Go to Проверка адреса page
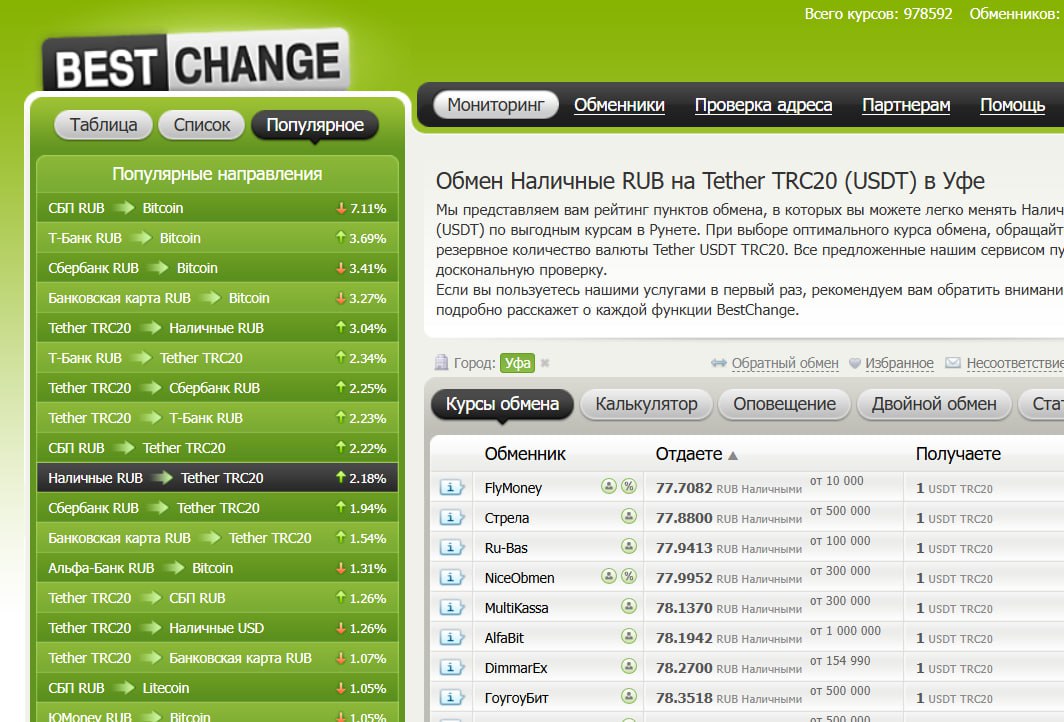Screen dimensions: 1064x722 (763, 105)
